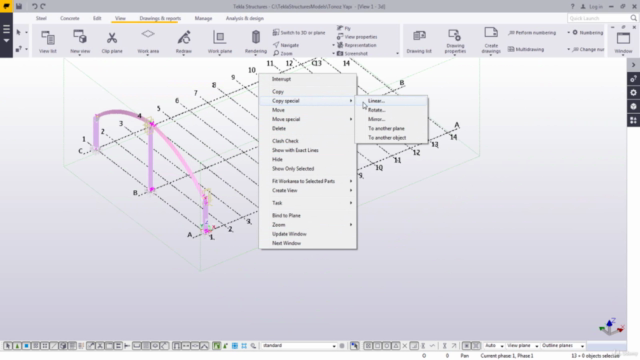Viewport: 640px width, 360px height.
Task: Choose the Work area tool
Action: [148, 41]
